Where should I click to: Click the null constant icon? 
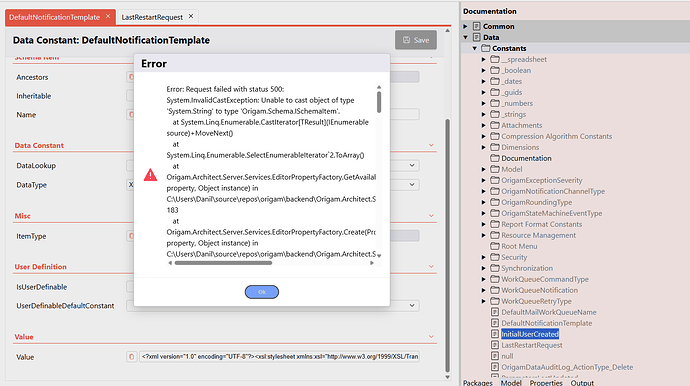coord(495,356)
